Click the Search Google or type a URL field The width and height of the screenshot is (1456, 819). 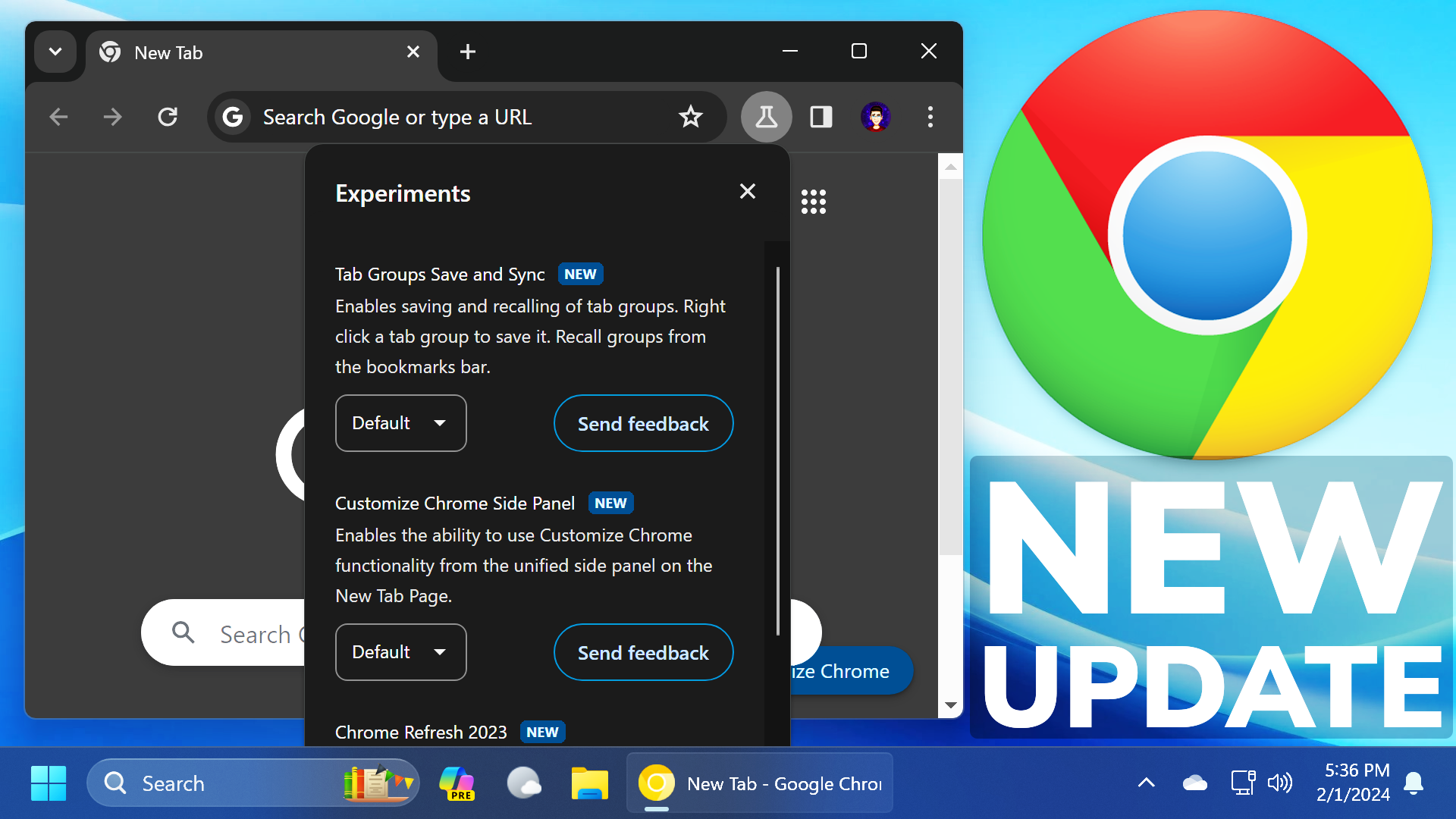[x=455, y=117]
